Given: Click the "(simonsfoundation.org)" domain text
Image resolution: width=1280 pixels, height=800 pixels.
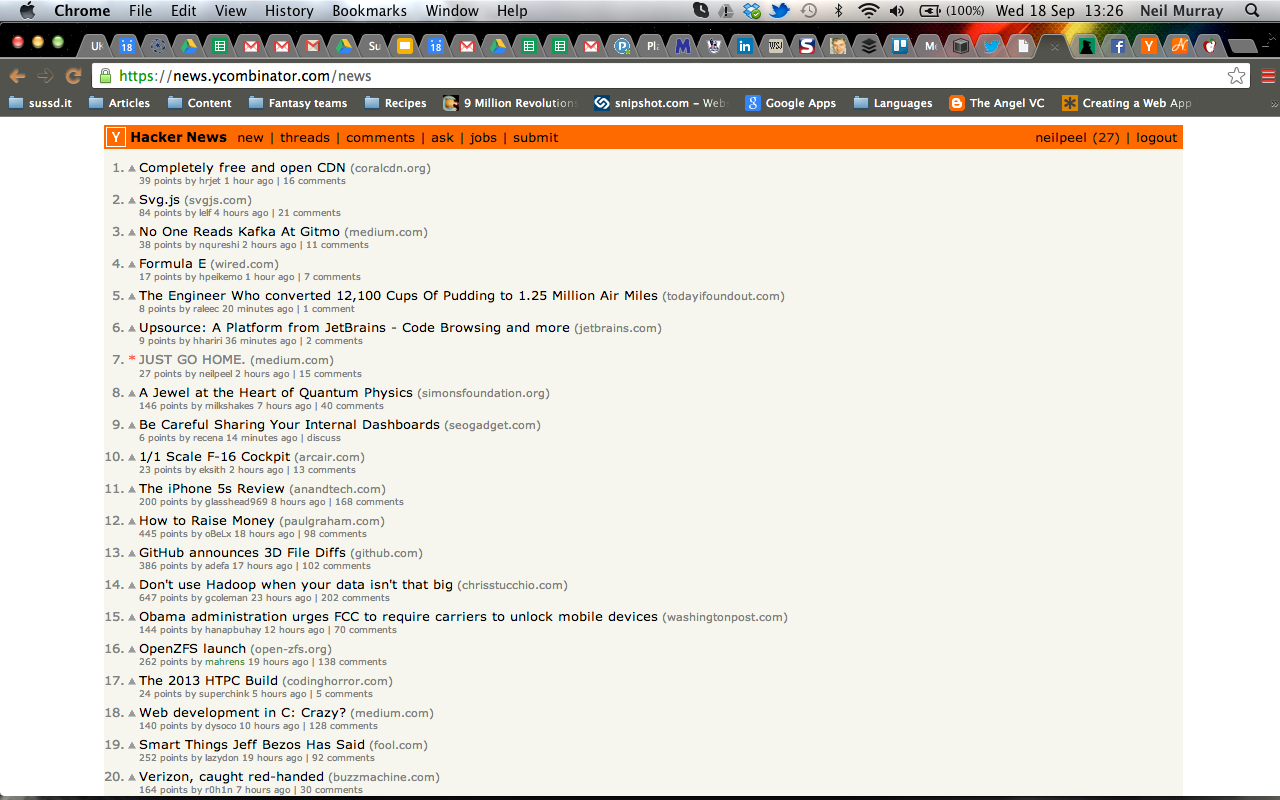Looking at the screenshot, I should [483, 393].
